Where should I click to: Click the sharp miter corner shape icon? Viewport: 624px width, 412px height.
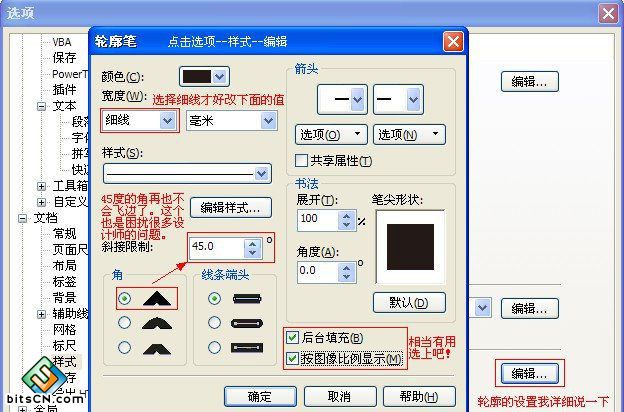157,299
